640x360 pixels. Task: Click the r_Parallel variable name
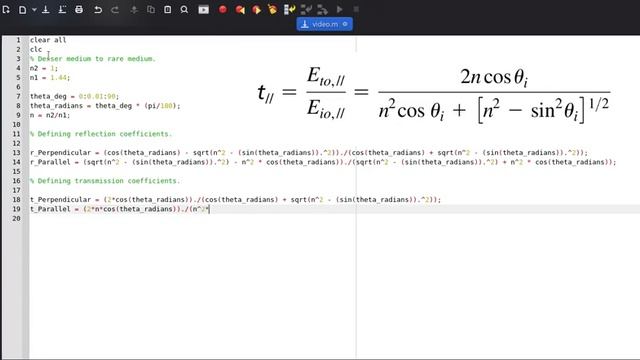point(50,162)
